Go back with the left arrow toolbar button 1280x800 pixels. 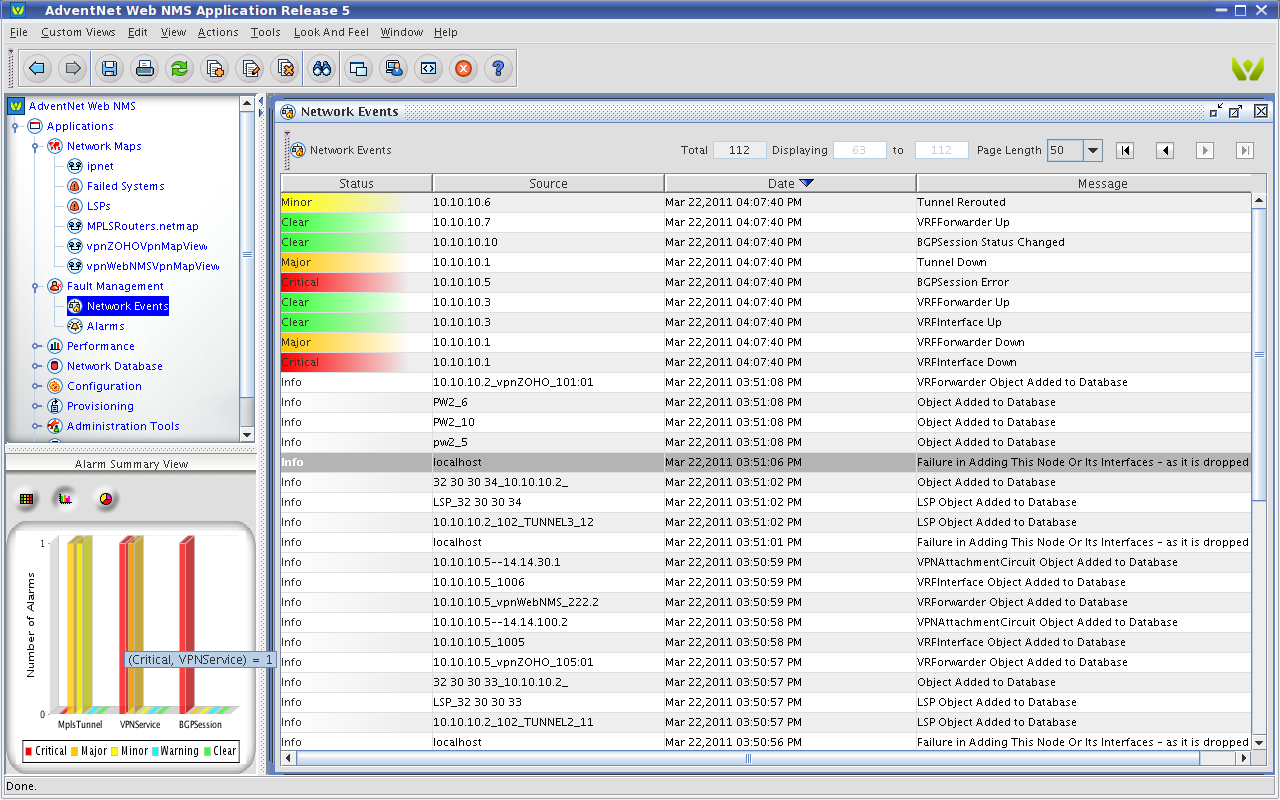(37, 68)
